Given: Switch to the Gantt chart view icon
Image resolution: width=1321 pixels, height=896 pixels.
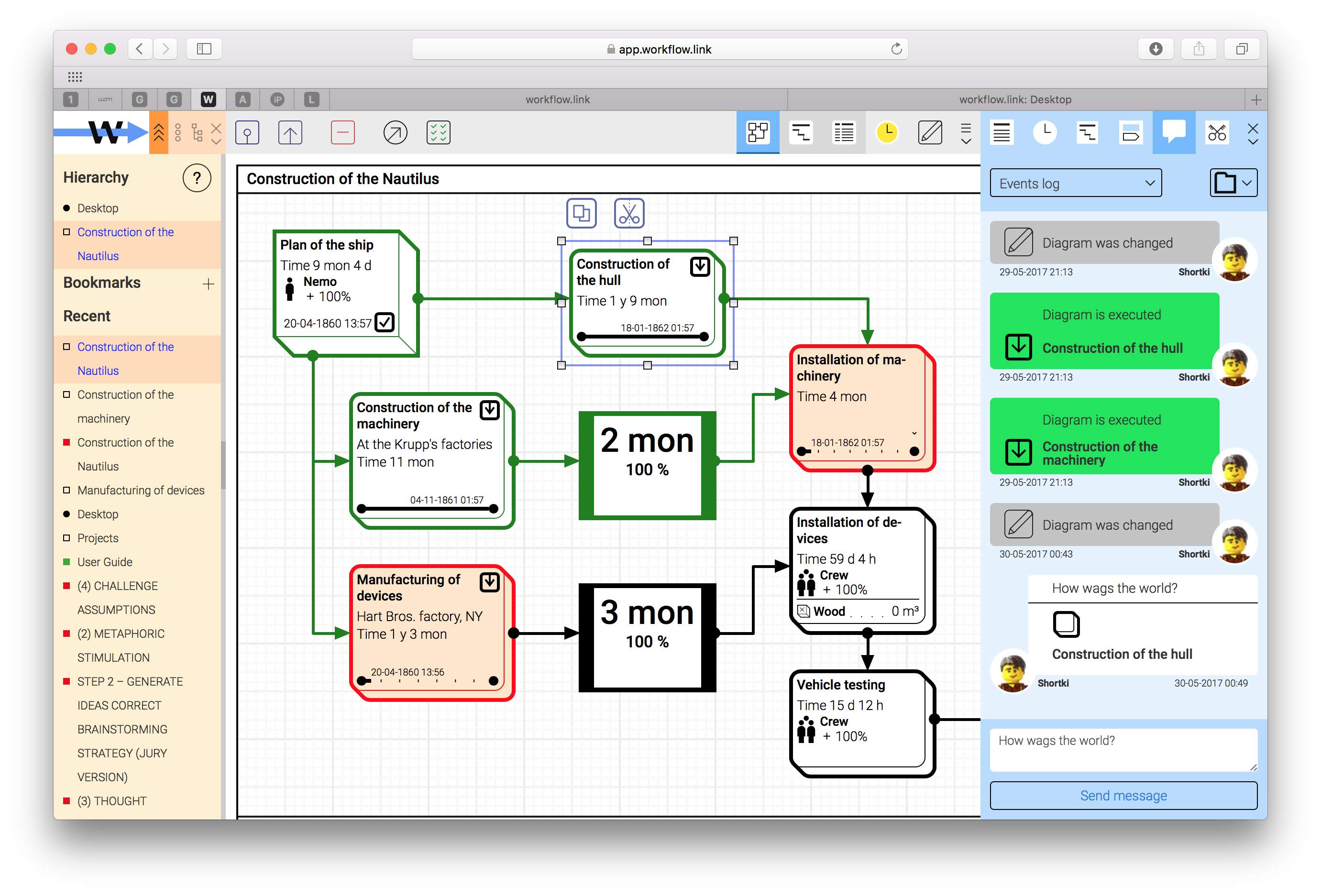Looking at the screenshot, I should [801, 132].
